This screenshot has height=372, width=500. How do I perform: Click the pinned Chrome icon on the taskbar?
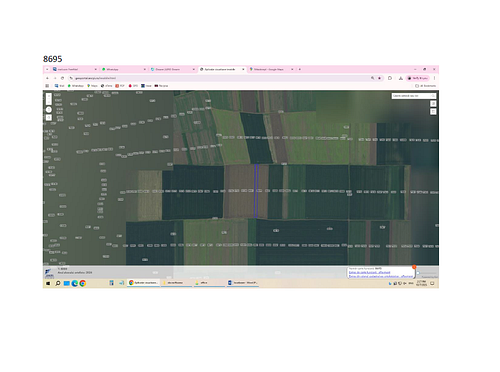pos(83,283)
